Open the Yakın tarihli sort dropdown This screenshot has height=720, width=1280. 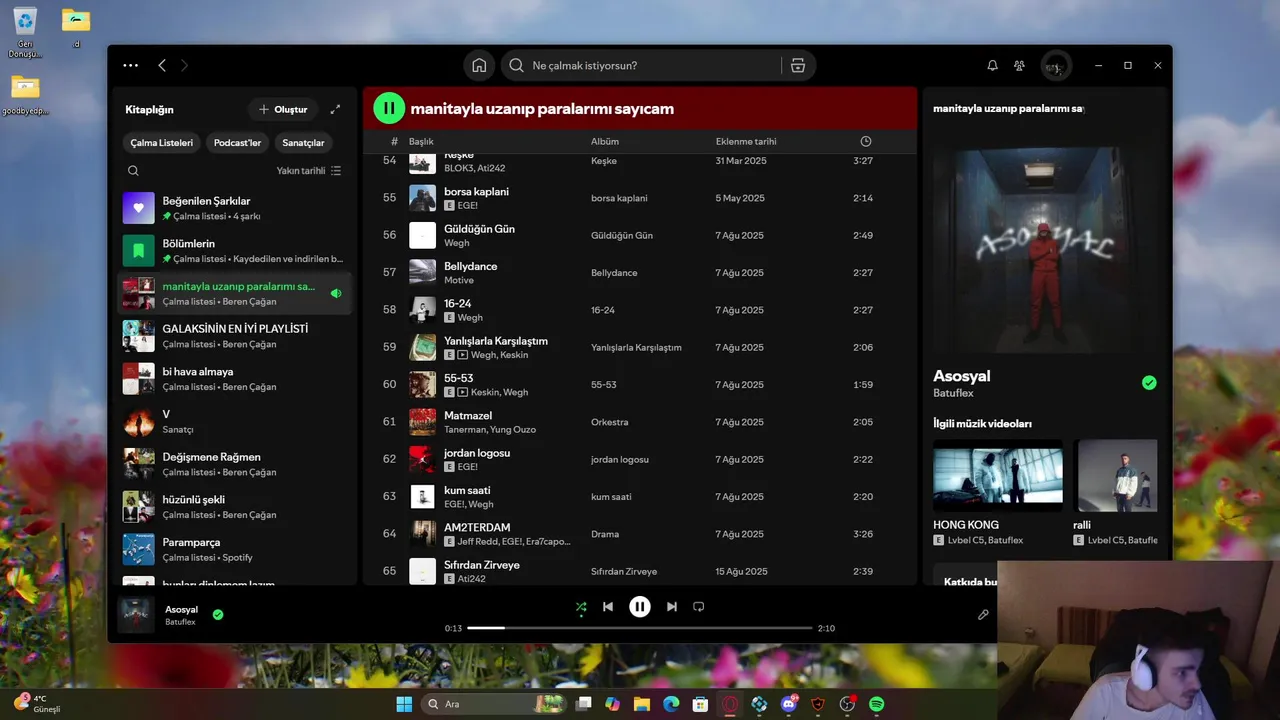pyautogui.click(x=309, y=171)
